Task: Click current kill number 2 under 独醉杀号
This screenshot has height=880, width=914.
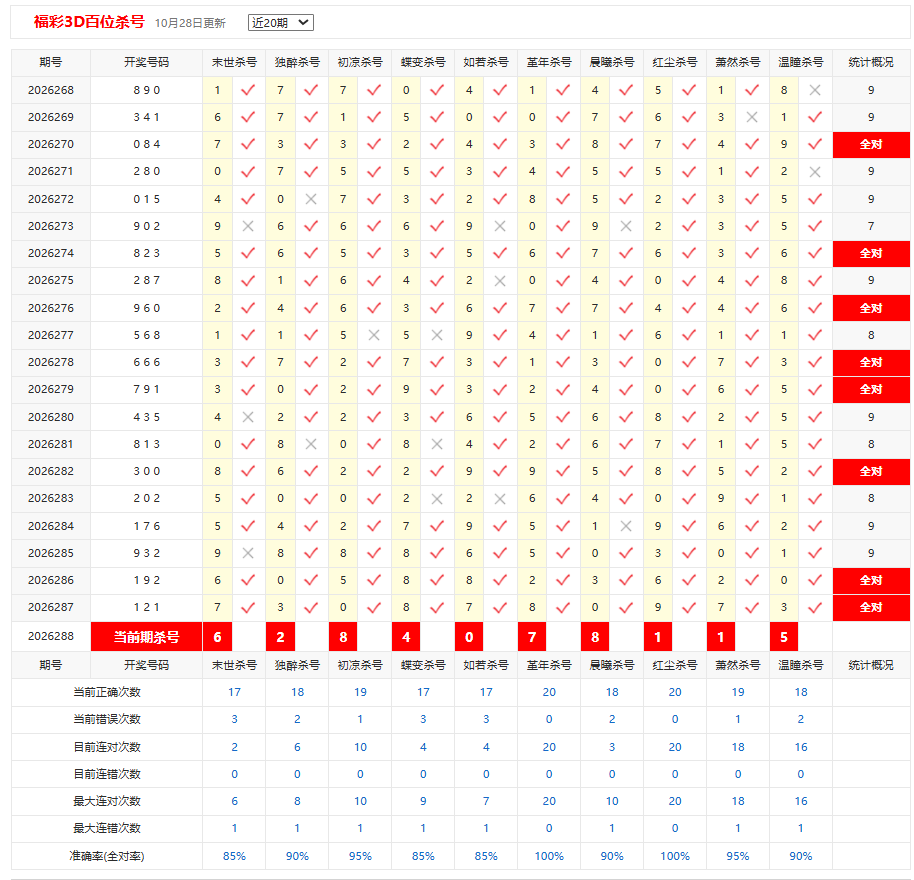Action: coord(280,637)
